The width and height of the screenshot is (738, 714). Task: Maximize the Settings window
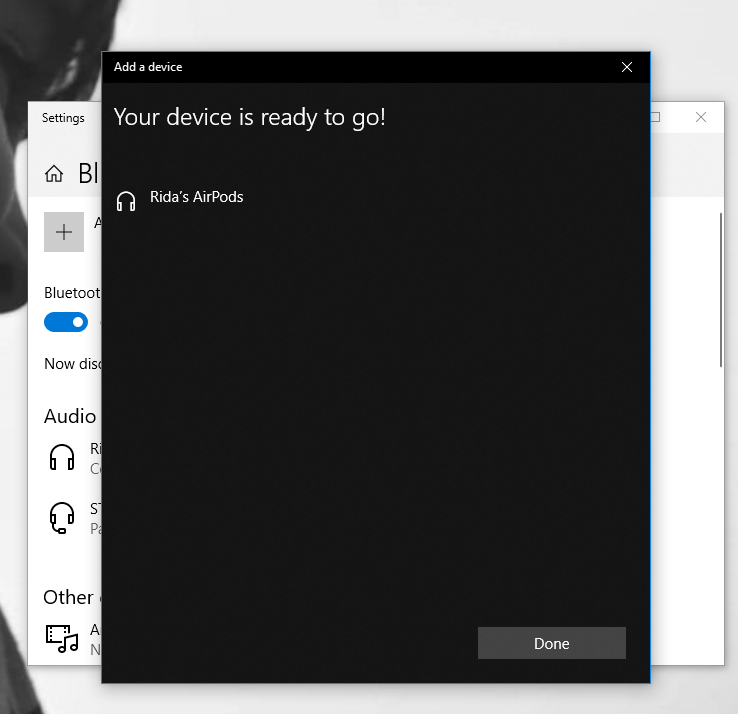(x=656, y=117)
